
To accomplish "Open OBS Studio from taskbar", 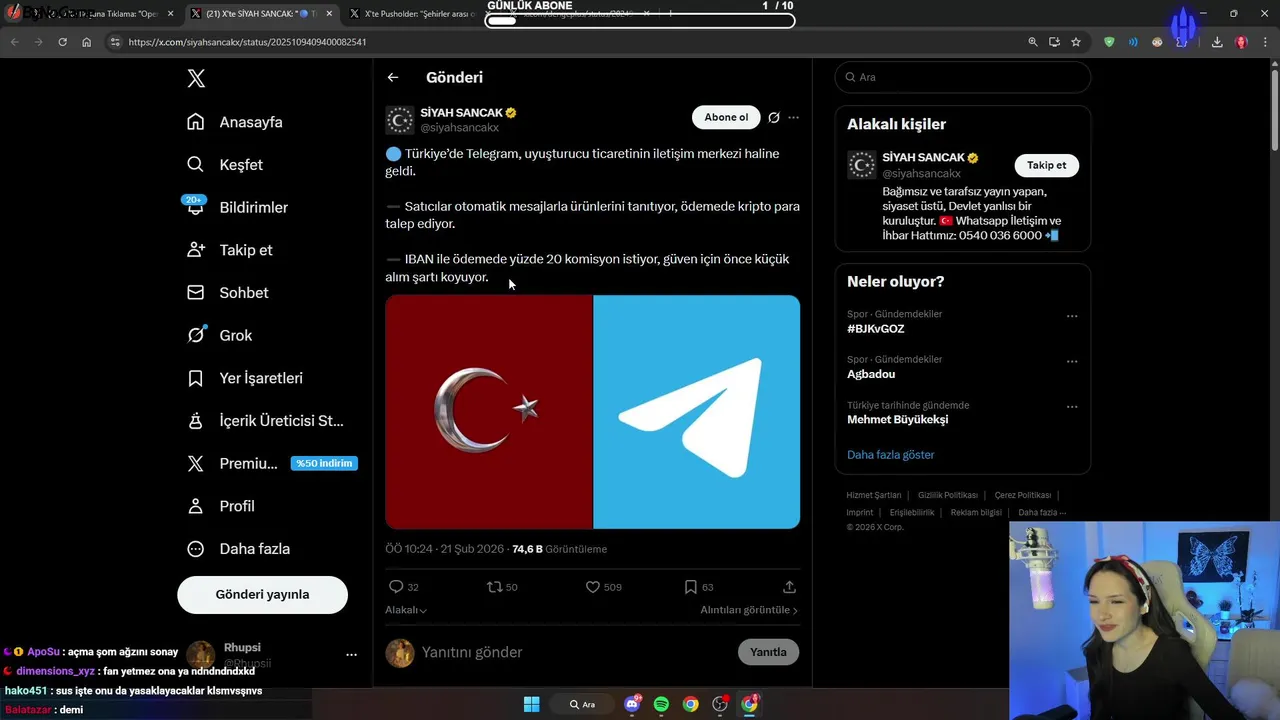I will pos(720,704).
